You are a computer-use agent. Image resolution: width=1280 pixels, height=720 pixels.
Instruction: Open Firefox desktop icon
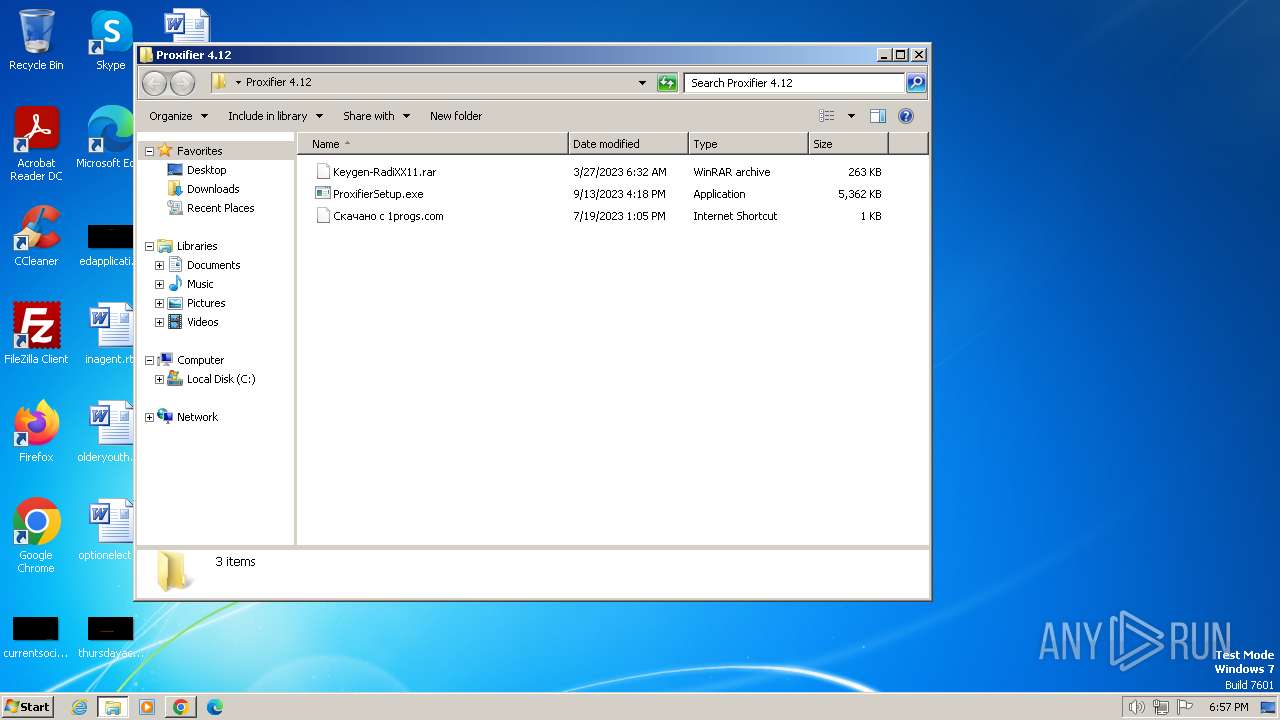(x=36, y=432)
